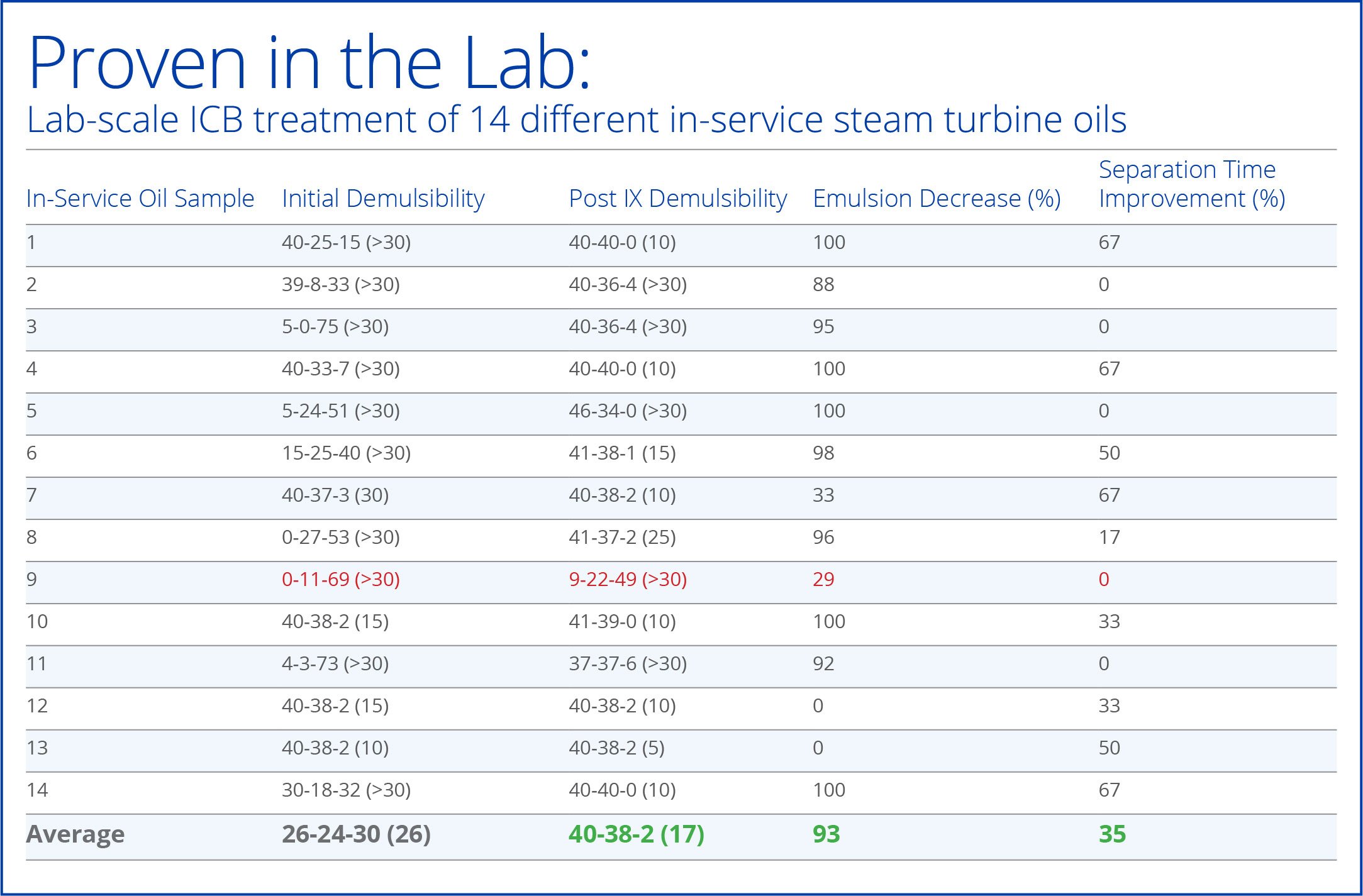
Task: Select initial value '5-24-51 (>30)'
Action: (x=340, y=411)
